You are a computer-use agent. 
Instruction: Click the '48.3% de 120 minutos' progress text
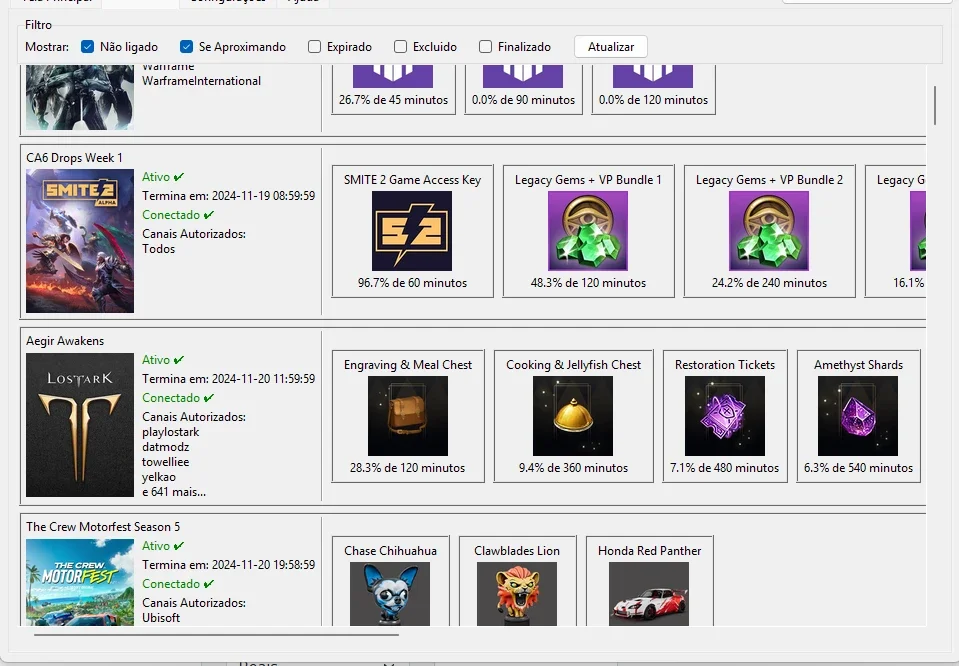coord(588,283)
